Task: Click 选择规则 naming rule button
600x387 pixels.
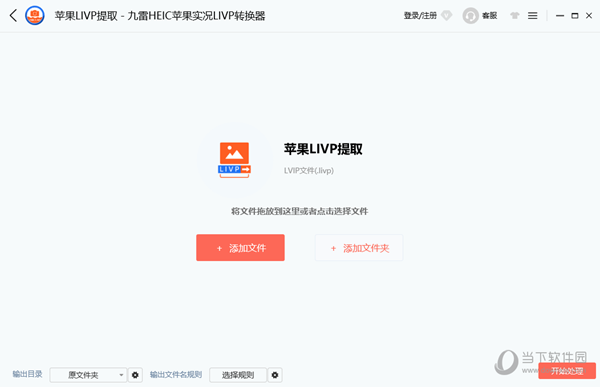Action: tap(238, 375)
